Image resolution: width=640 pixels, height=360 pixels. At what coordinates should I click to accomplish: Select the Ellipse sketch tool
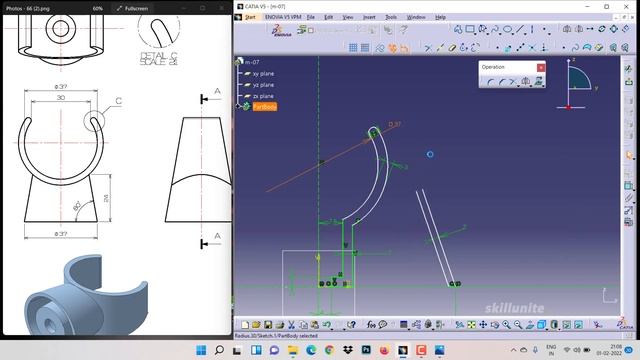click(507, 29)
